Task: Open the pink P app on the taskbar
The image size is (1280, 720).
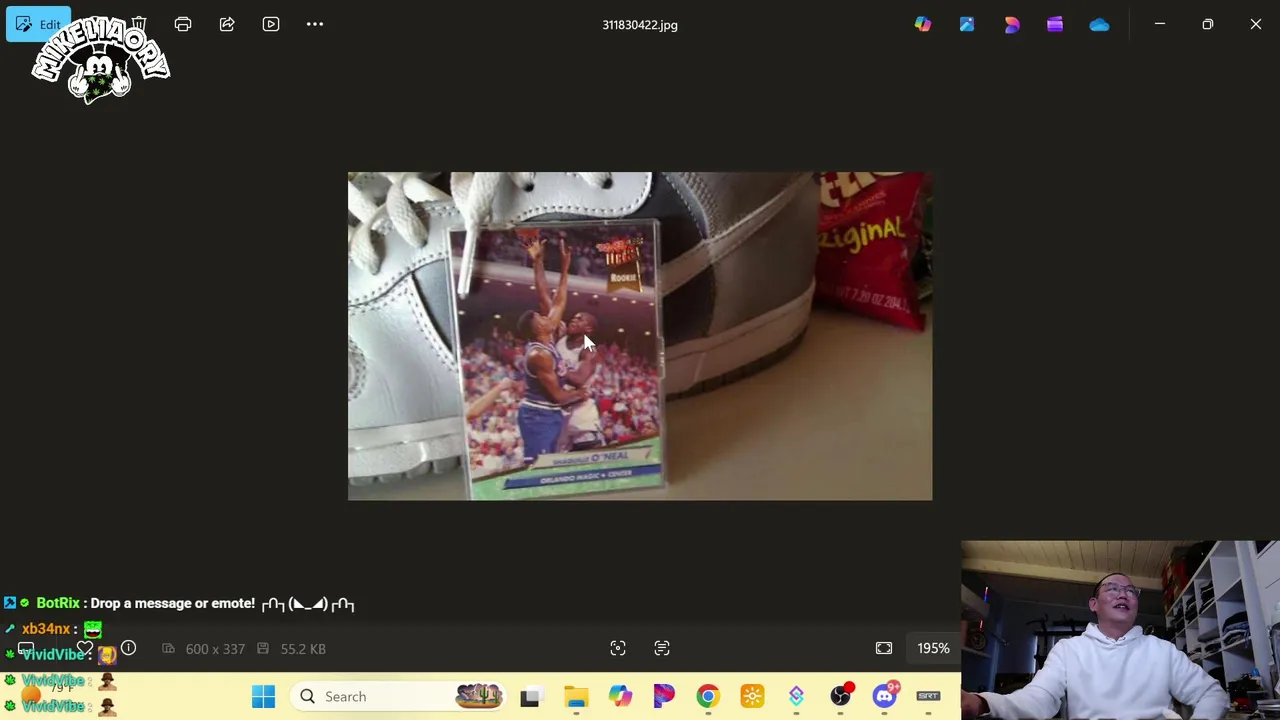Action: [x=664, y=696]
